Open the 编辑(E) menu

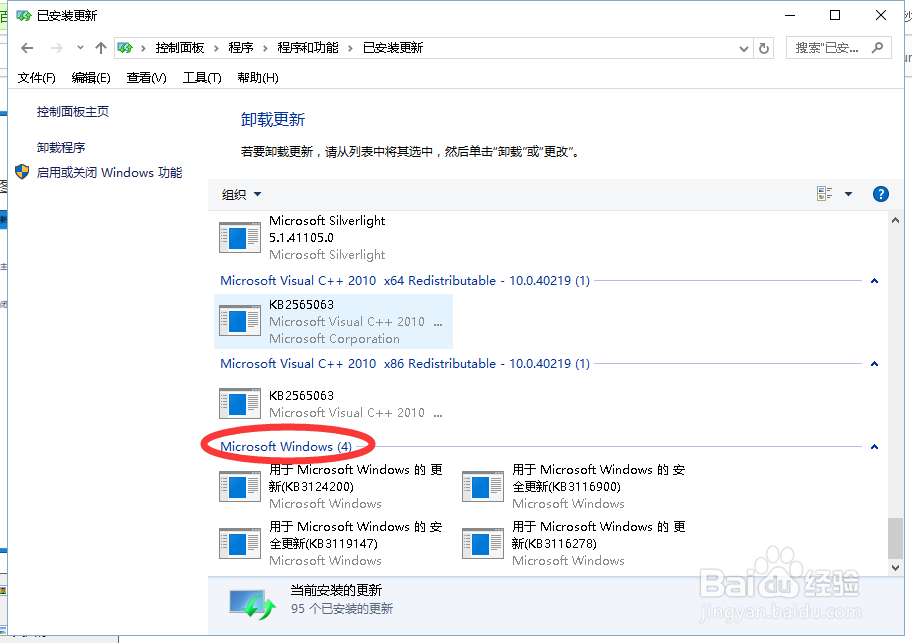tap(91, 77)
